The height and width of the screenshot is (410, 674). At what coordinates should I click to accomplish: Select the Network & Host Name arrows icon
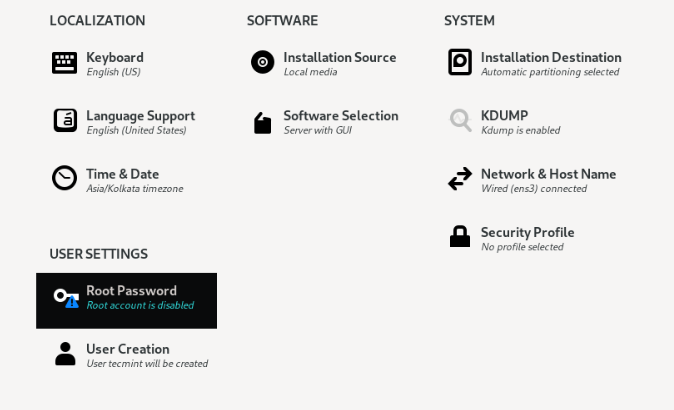pos(460,178)
